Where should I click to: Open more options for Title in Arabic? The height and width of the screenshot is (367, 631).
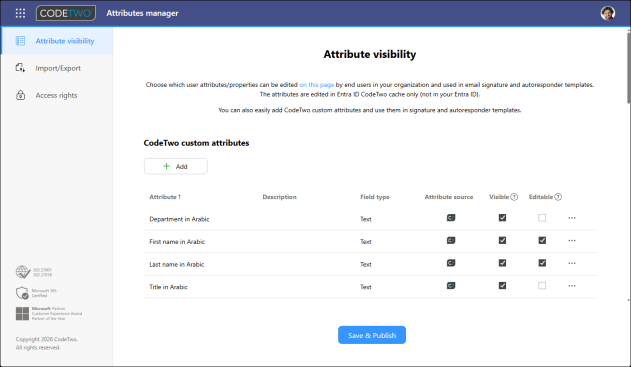572,285
